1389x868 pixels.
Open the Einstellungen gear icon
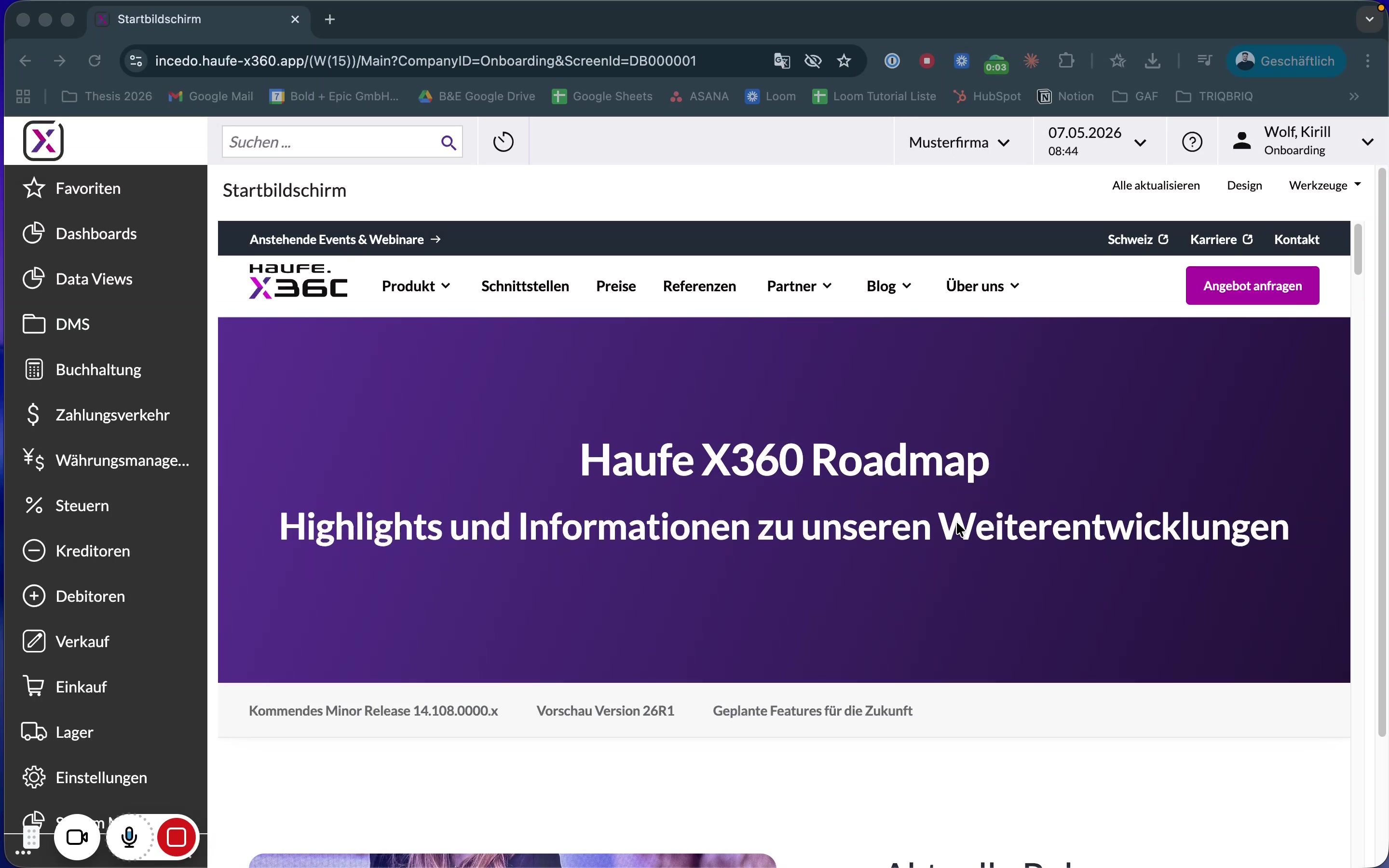point(34,777)
